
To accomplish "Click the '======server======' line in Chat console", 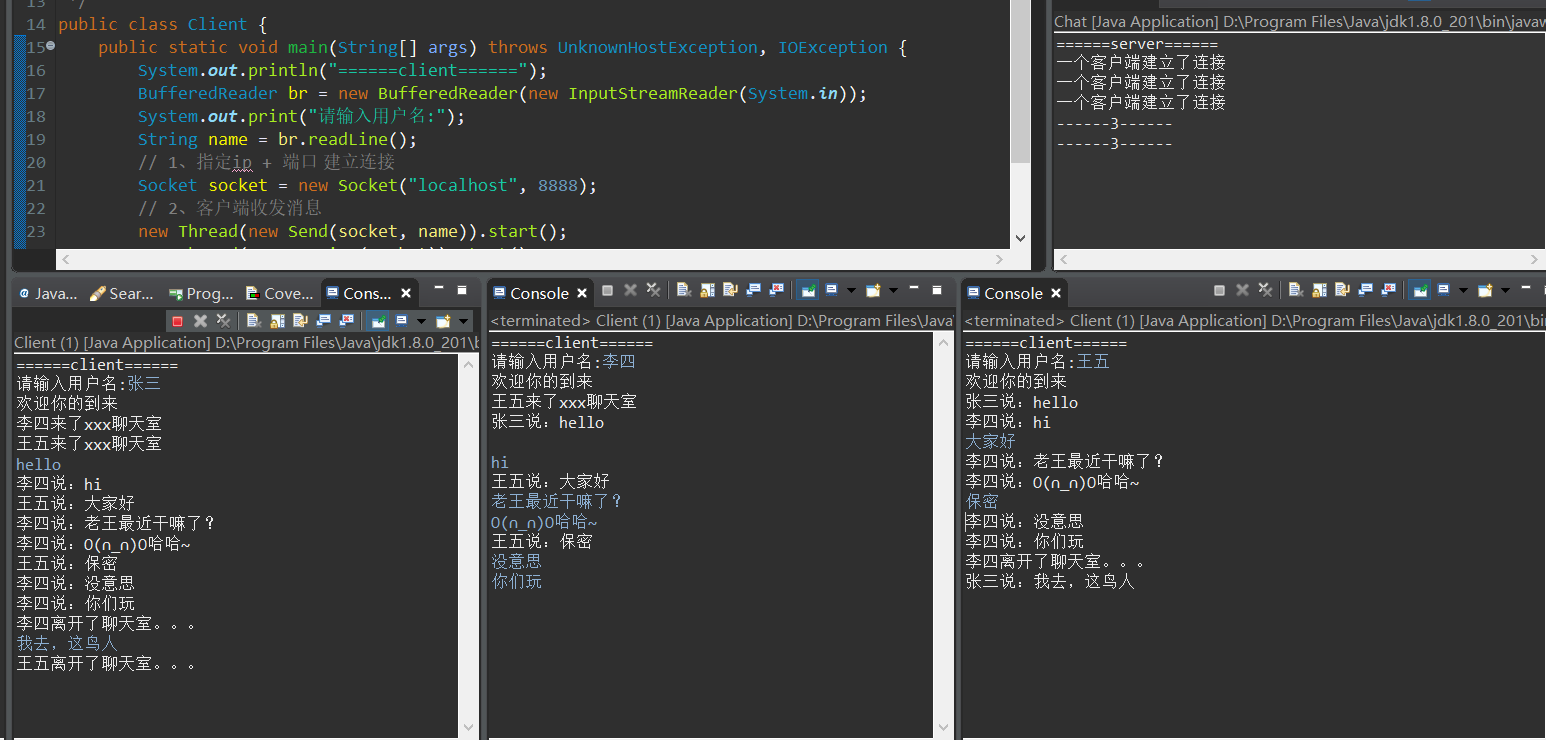I will click(1136, 44).
